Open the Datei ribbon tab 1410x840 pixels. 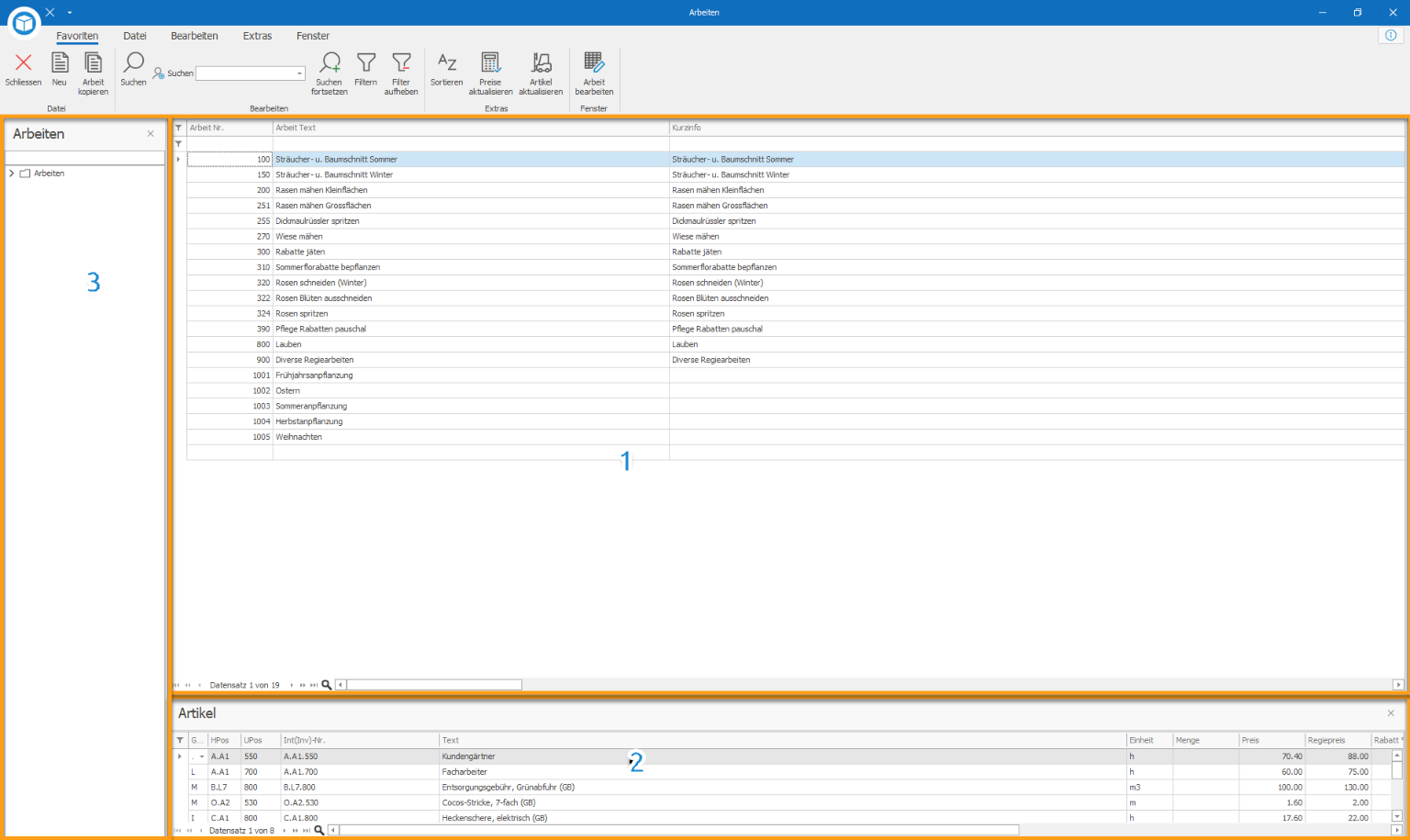(x=135, y=36)
